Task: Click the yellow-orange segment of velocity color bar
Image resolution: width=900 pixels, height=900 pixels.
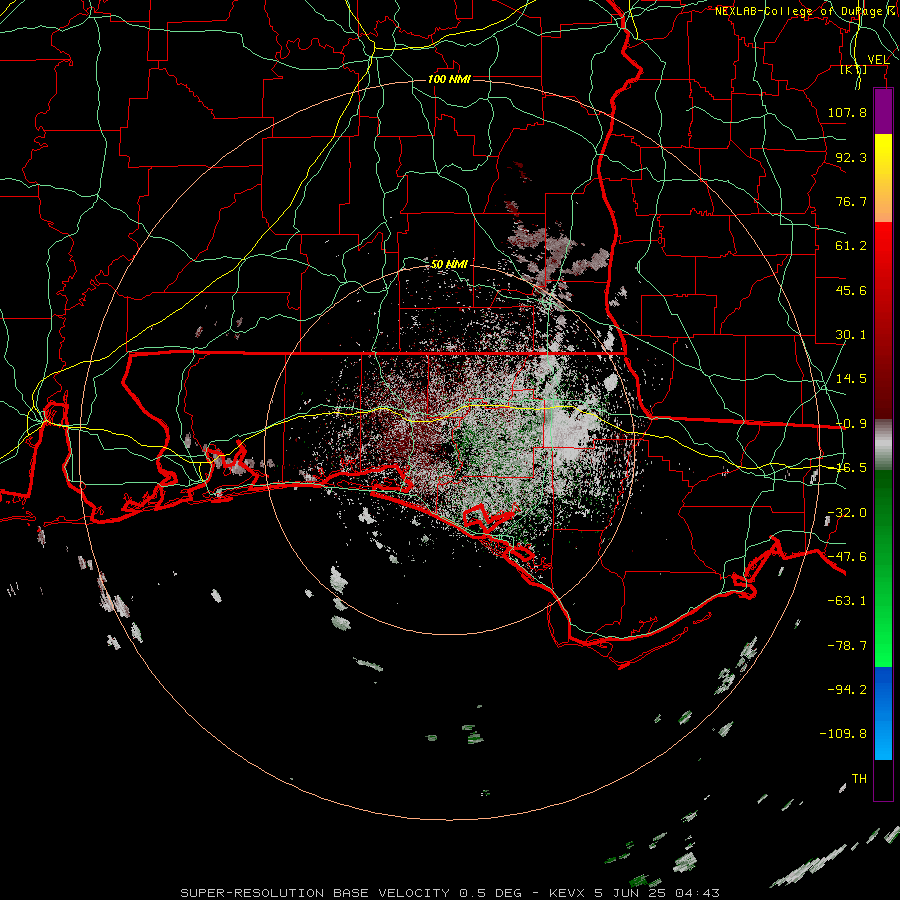Action: (x=883, y=178)
